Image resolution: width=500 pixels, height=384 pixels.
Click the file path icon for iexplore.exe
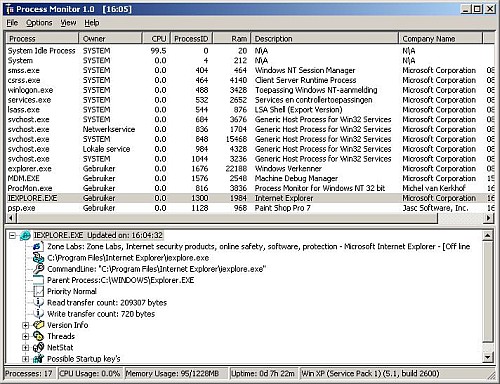click(38, 258)
